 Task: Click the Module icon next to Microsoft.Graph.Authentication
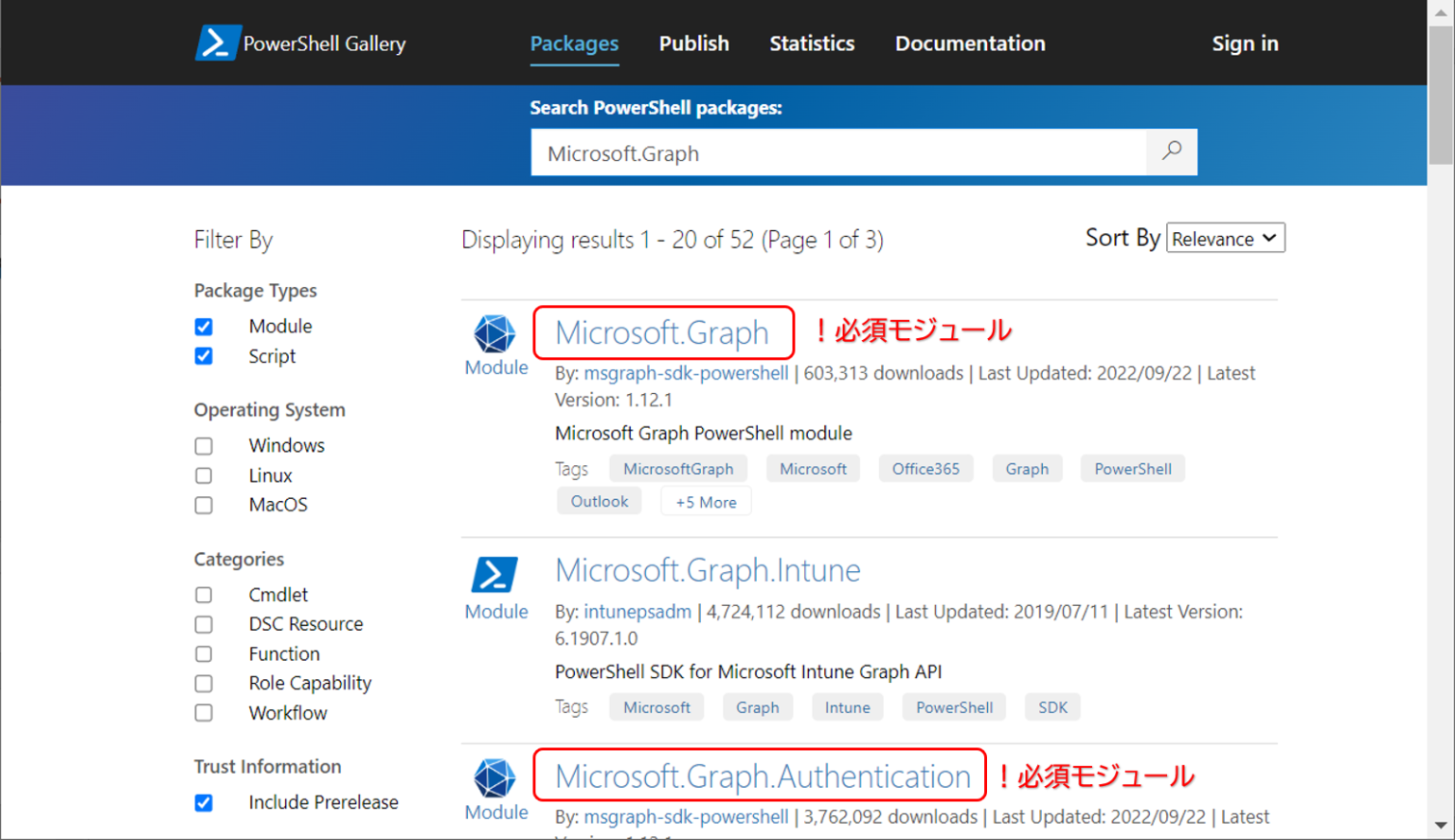494,779
